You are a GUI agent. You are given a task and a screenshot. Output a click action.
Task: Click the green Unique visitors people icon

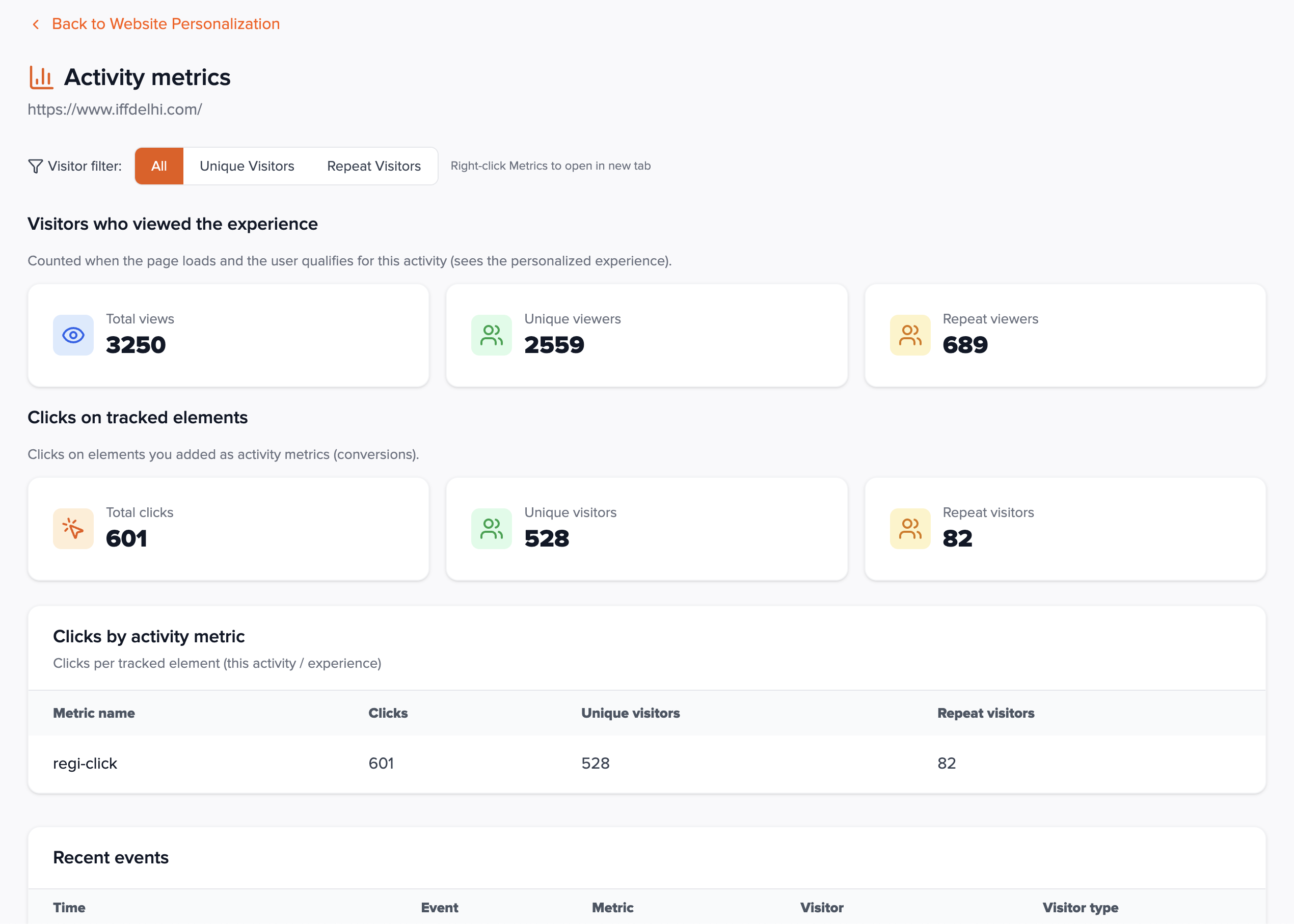[491, 529]
